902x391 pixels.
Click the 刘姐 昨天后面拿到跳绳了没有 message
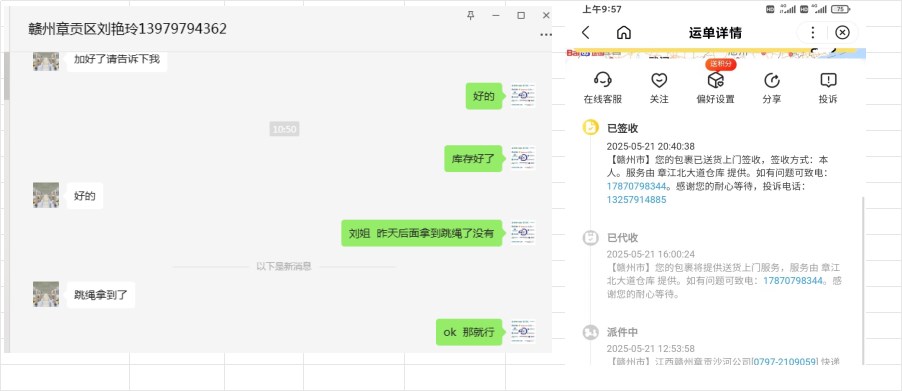click(421, 233)
